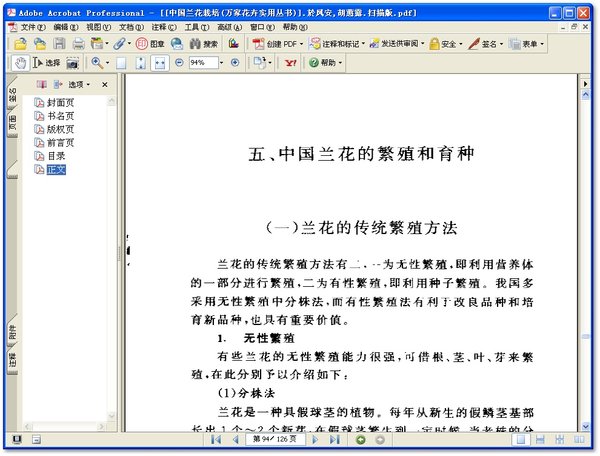Image resolution: width=600 pixels, height=456 pixels.
Task: Switch to Continuous page layout
Action: 540,440
